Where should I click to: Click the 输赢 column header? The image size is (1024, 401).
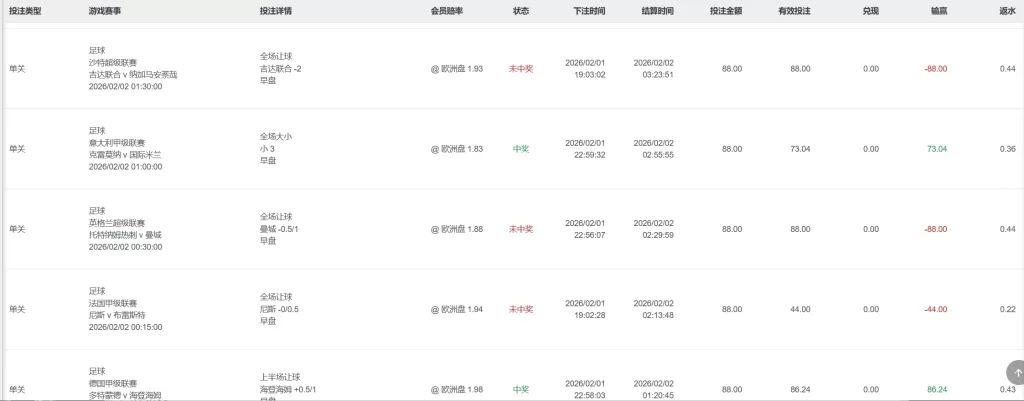pyautogui.click(x=937, y=11)
